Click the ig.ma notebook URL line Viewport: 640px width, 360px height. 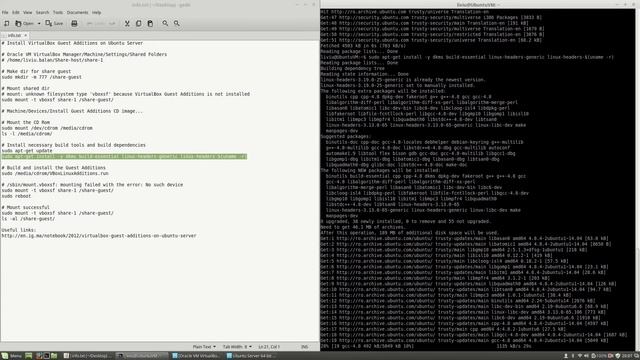coord(99,236)
